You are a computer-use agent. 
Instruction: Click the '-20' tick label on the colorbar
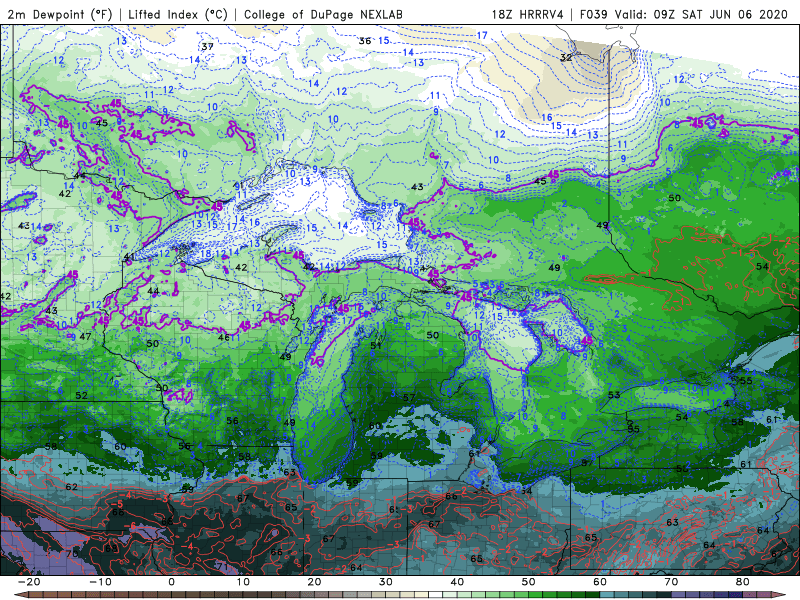pyautogui.click(x=29, y=582)
